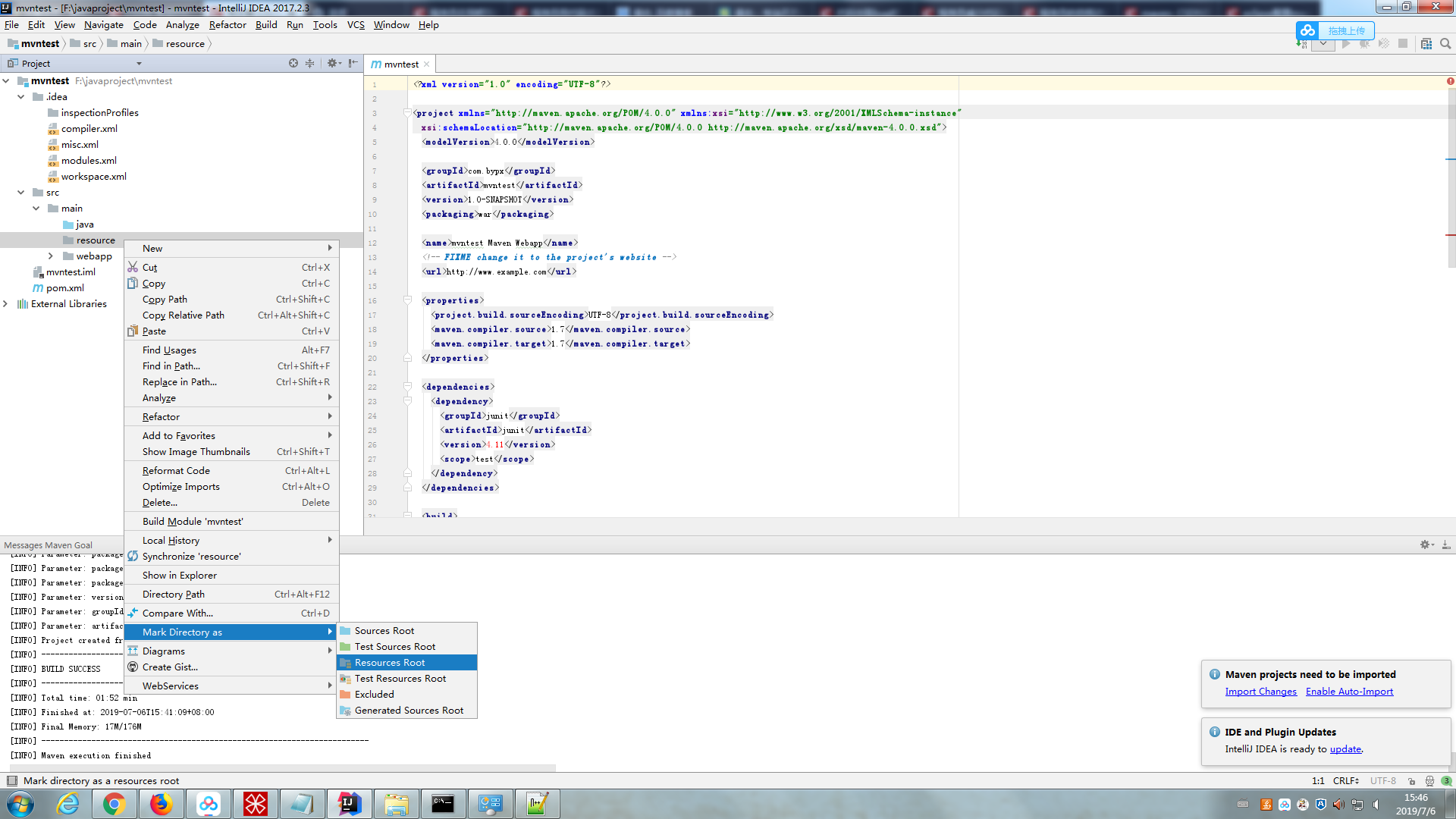Click the Scroll from Source target icon
Viewport: 1456px width, 819px height.
tap(293, 64)
